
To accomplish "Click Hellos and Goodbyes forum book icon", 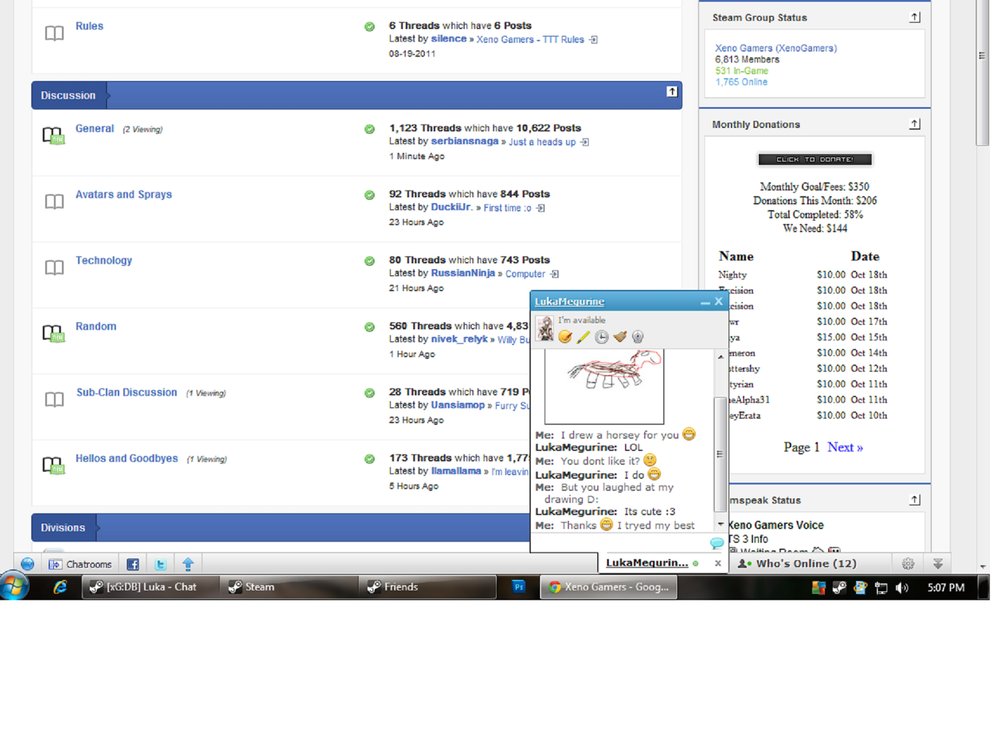I will pos(54,465).
